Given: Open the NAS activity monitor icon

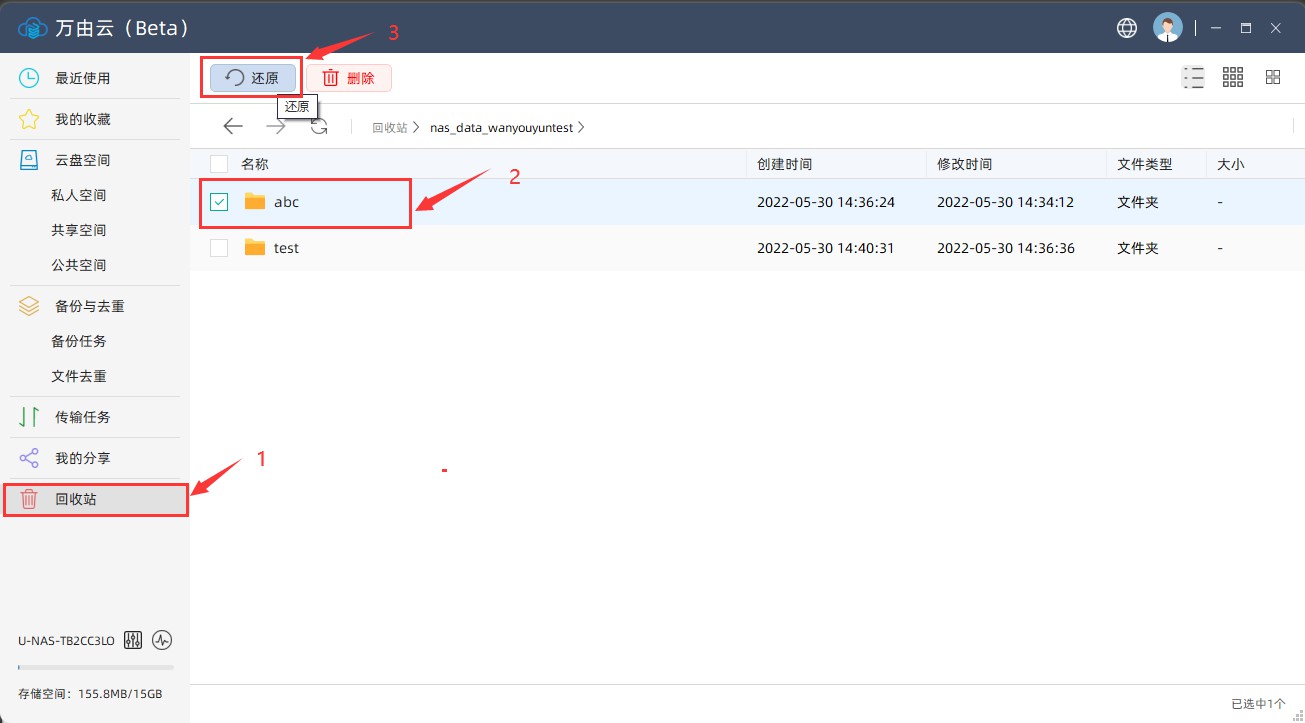Looking at the screenshot, I should click(162, 640).
